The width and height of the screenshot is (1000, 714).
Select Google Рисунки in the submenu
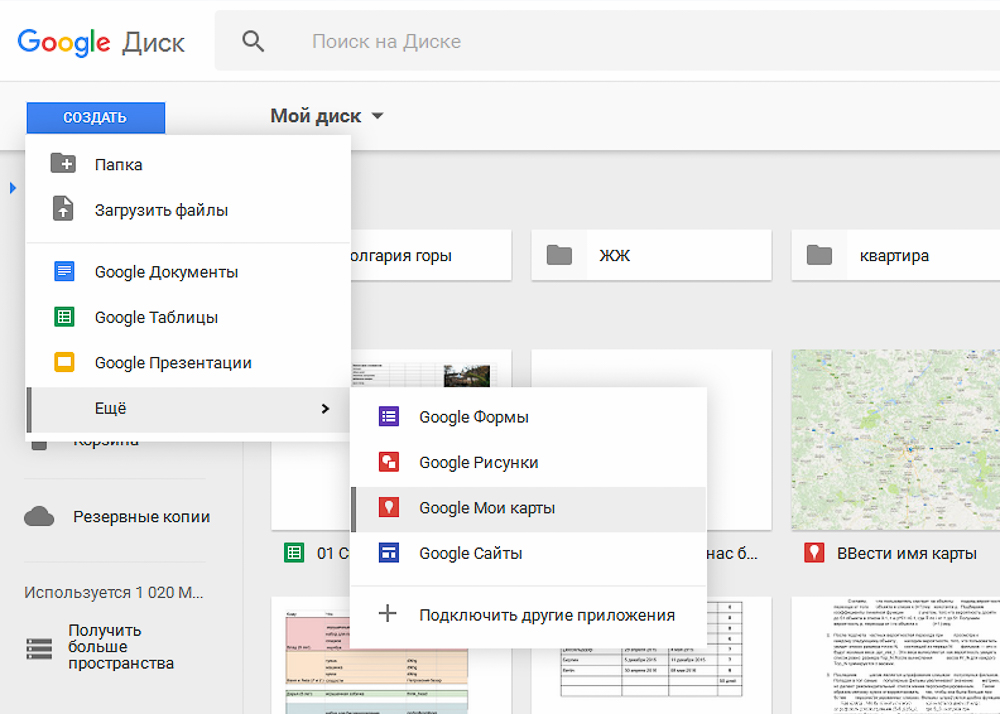[x=528, y=462]
